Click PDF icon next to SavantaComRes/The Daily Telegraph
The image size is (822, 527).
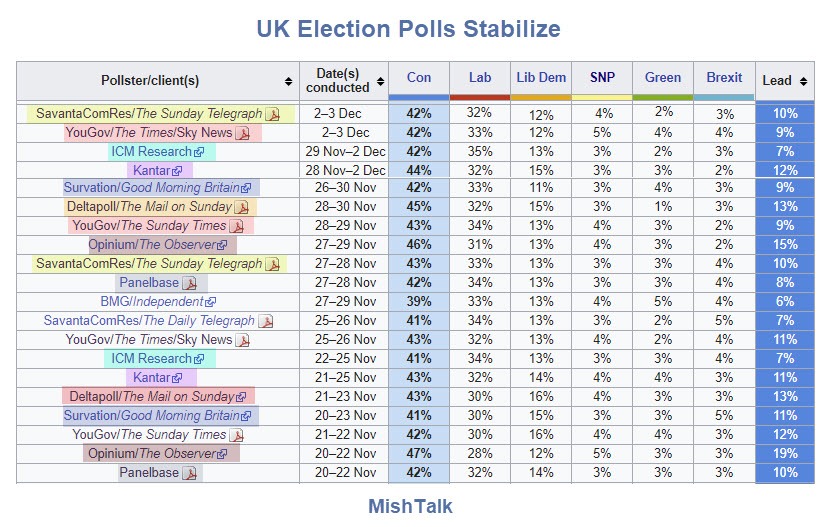(265, 321)
